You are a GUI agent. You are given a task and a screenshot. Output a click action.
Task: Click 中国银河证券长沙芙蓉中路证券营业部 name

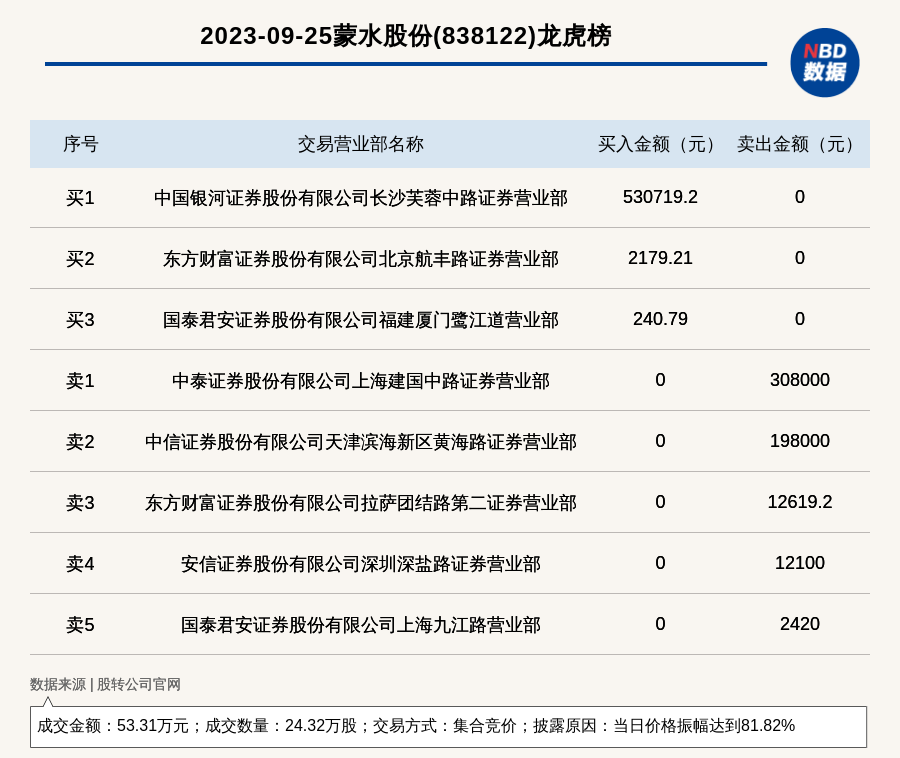360,198
